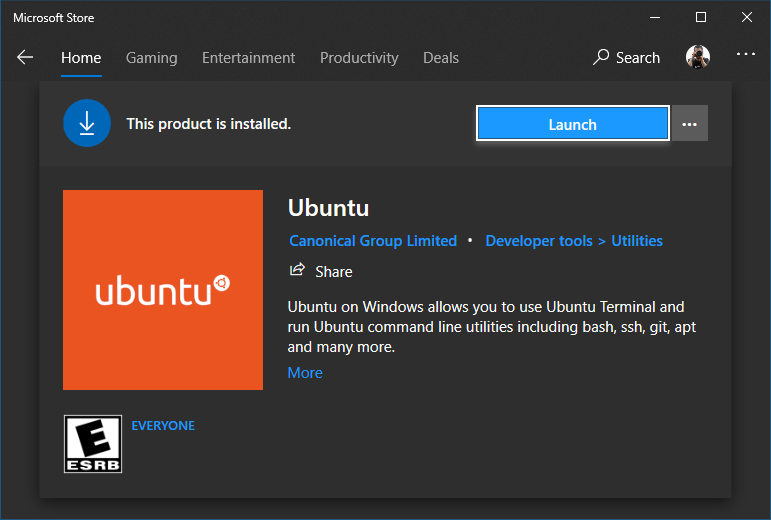Viewport: 771px width, 520px height.
Task: Open the Deals tab
Action: pos(441,58)
